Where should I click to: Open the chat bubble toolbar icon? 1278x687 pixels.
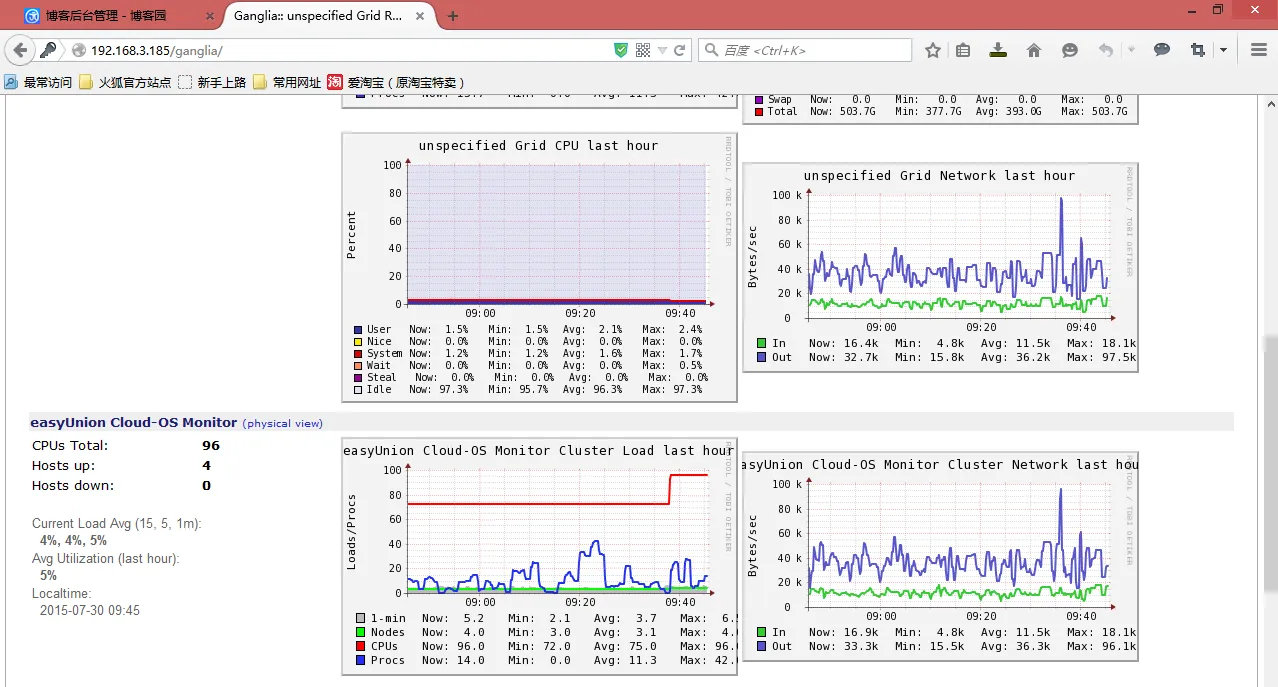click(x=1162, y=50)
